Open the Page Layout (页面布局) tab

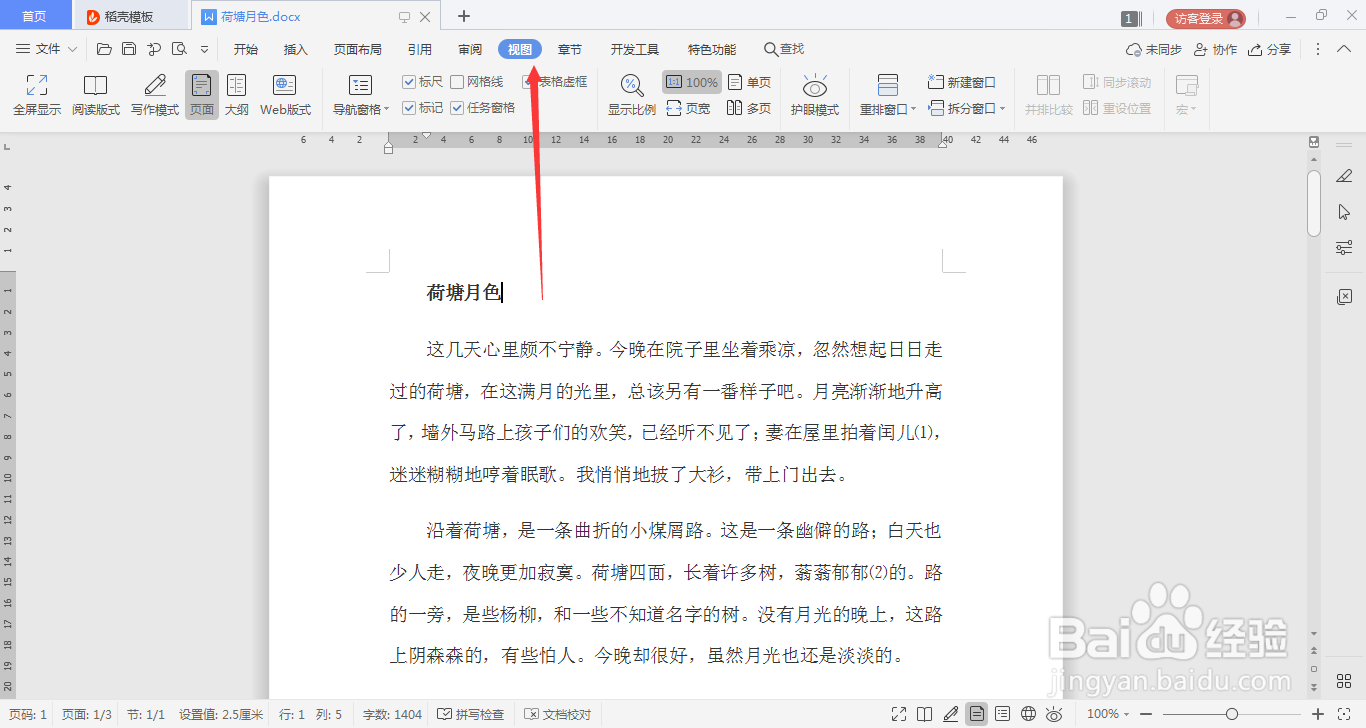point(358,49)
